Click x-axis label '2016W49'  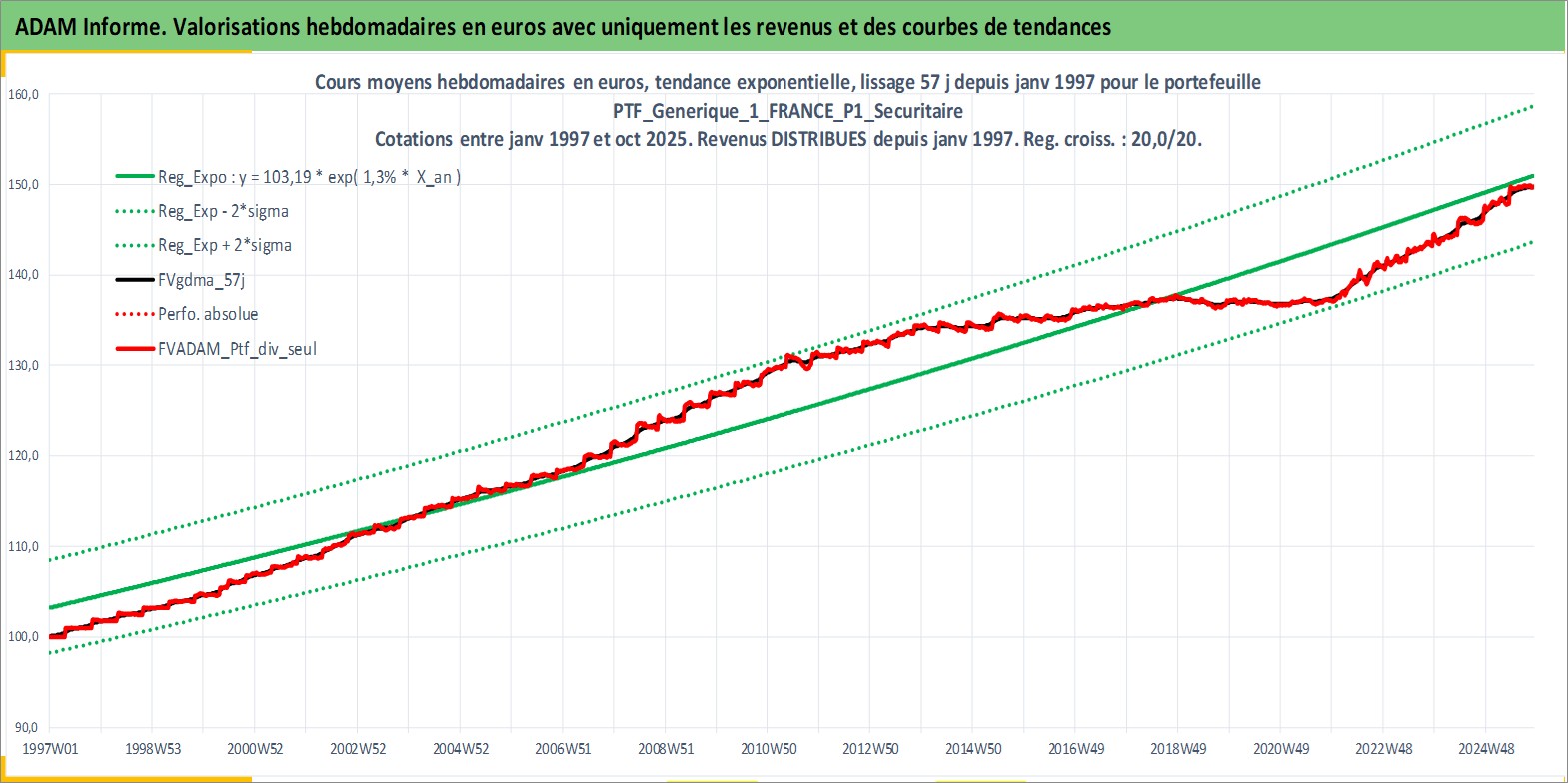1076,748
